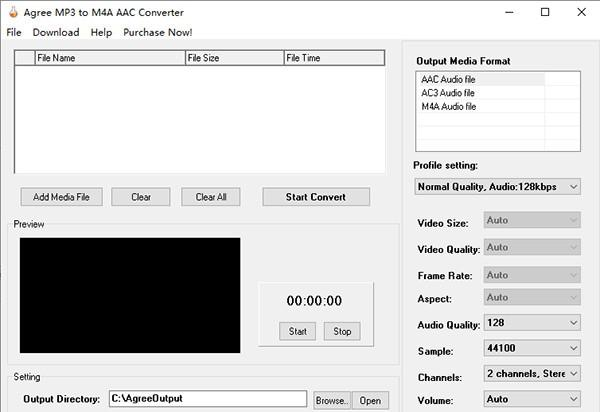This screenshot has height=412, width=600.
Task: Open the output directory folder
Action: [370, 401]
